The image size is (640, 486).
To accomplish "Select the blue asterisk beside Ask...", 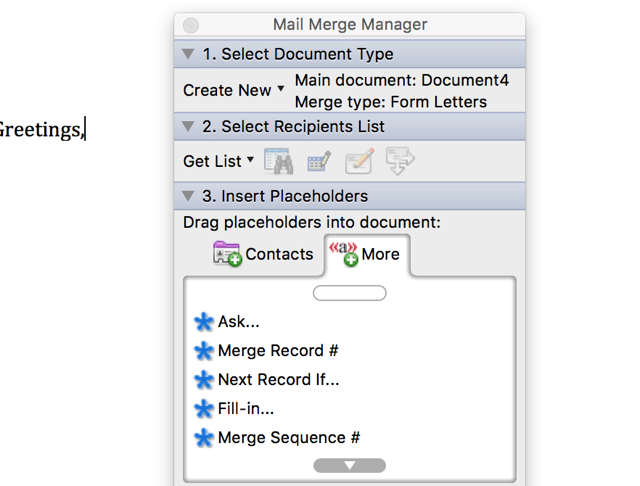I will click(204, 322).
